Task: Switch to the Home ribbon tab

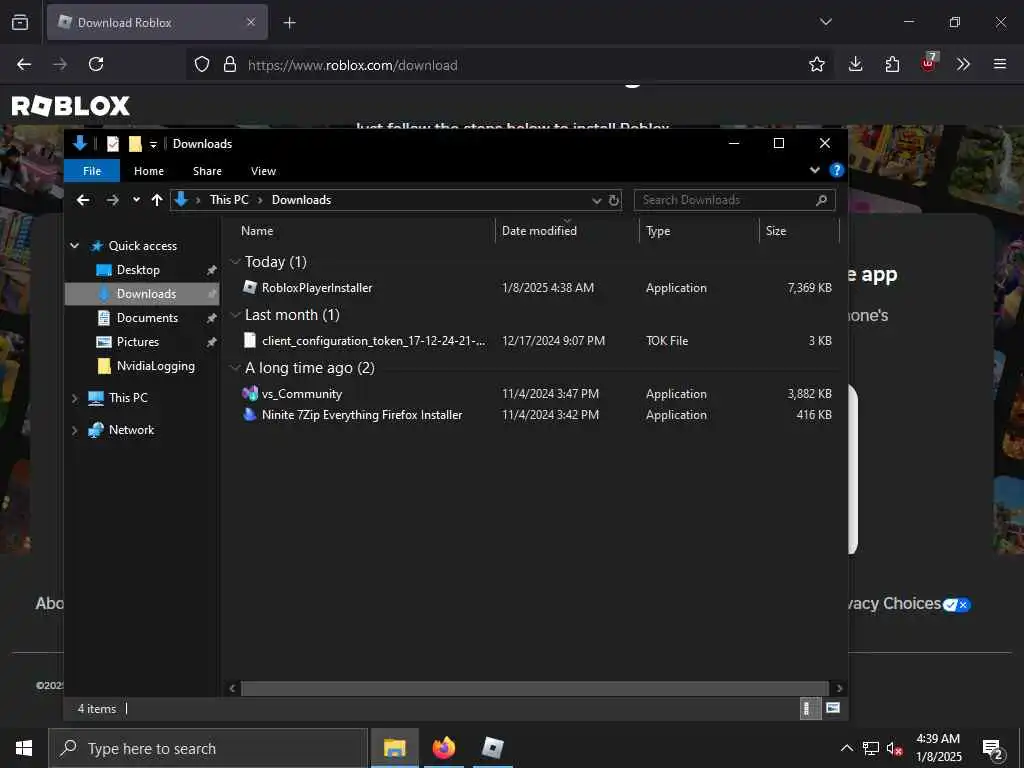Action: tap(149, 171)
